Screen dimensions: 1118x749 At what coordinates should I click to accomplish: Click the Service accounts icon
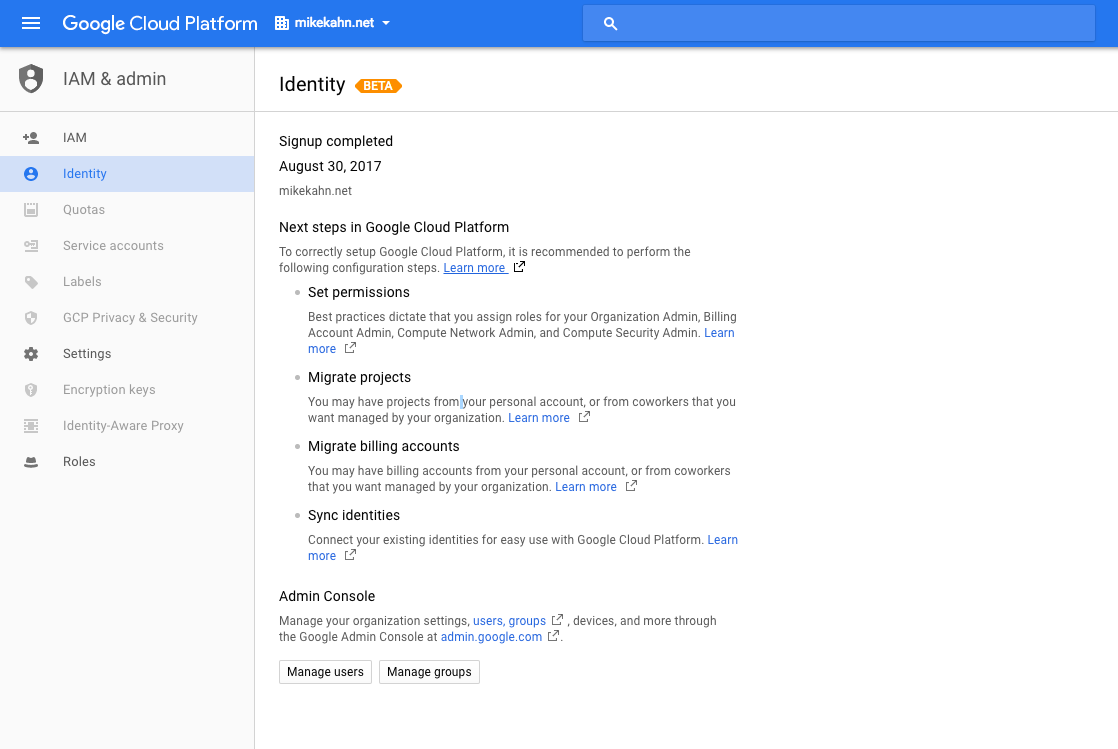tap(31, 246)
